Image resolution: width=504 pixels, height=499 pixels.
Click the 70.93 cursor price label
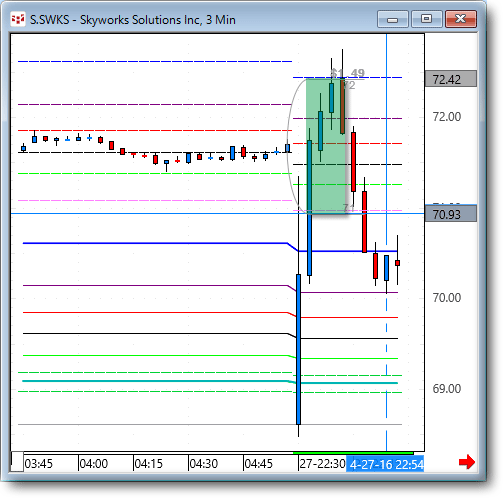point(451,214)
